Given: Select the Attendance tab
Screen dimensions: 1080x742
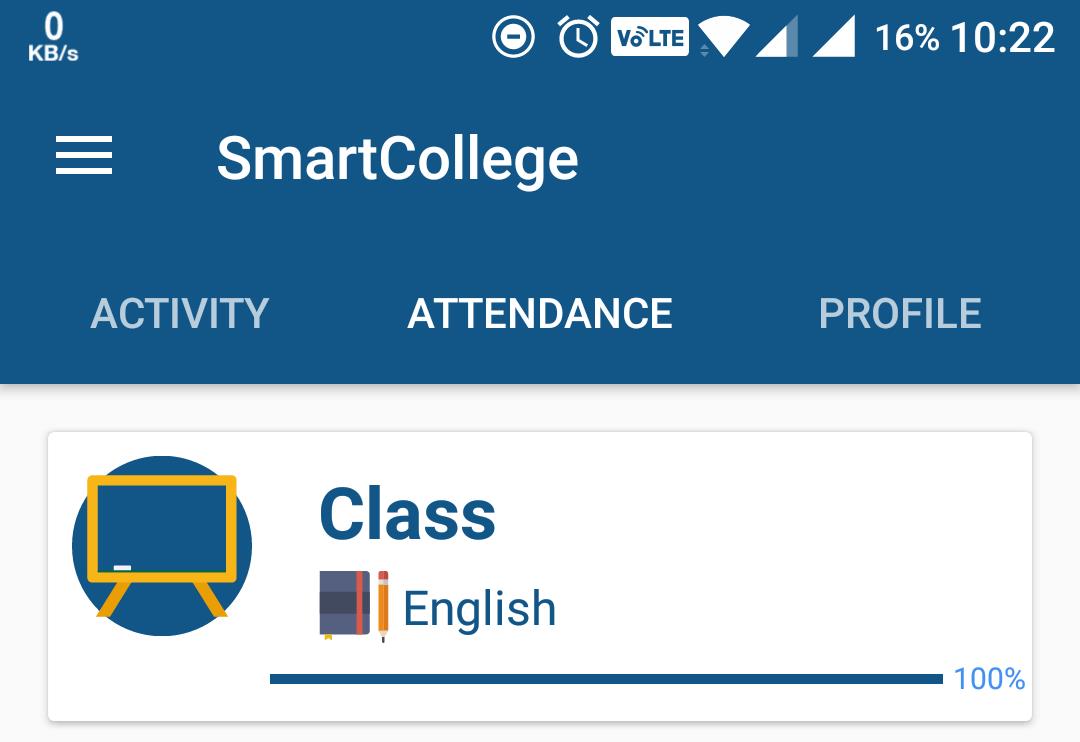Looking at the screenshot, I should [x=540, y=313].
